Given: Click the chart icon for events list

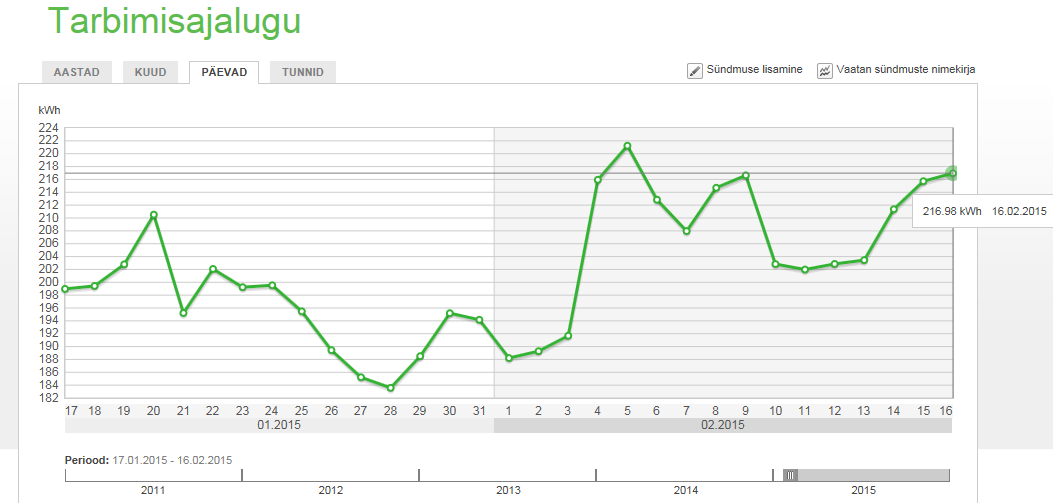Looking at the screenshot, I should [825, 71].
